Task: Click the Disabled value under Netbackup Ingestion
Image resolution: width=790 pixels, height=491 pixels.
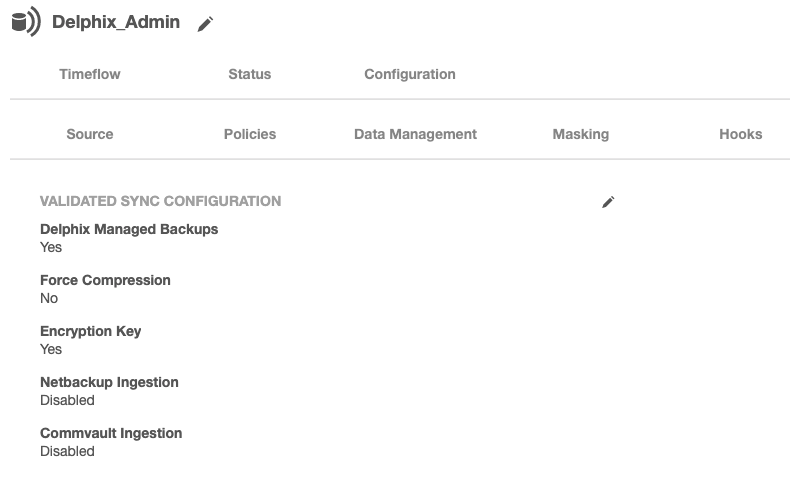Action: (x=67, y=400)
